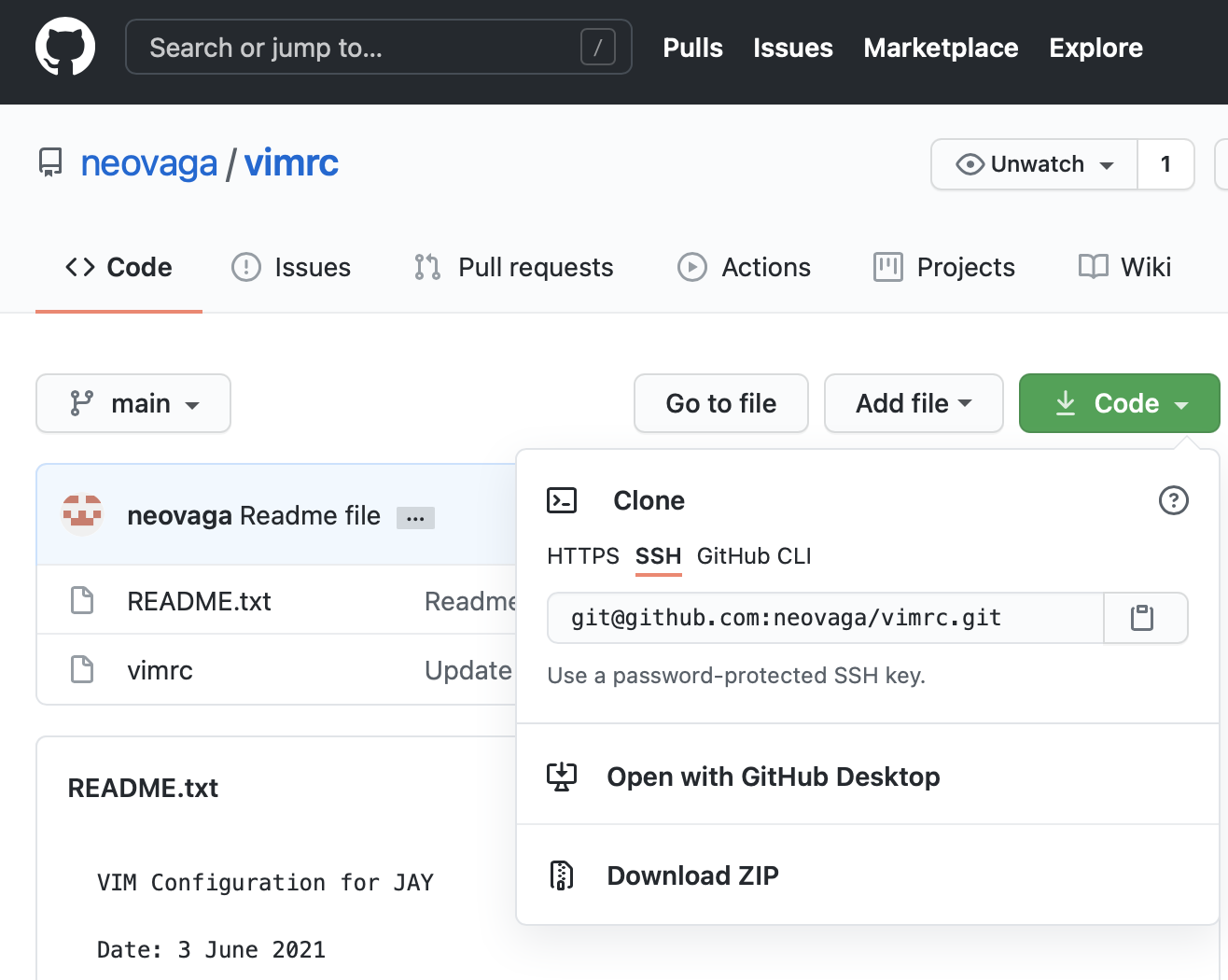Click the Readme commit text for README.txt row

click(470, 601)
